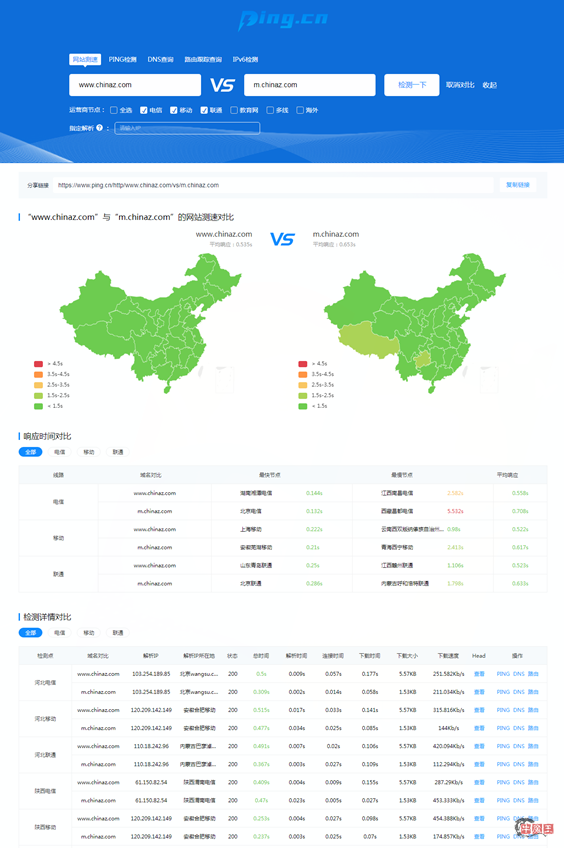Click the 总时间 column header in details table

261,656
